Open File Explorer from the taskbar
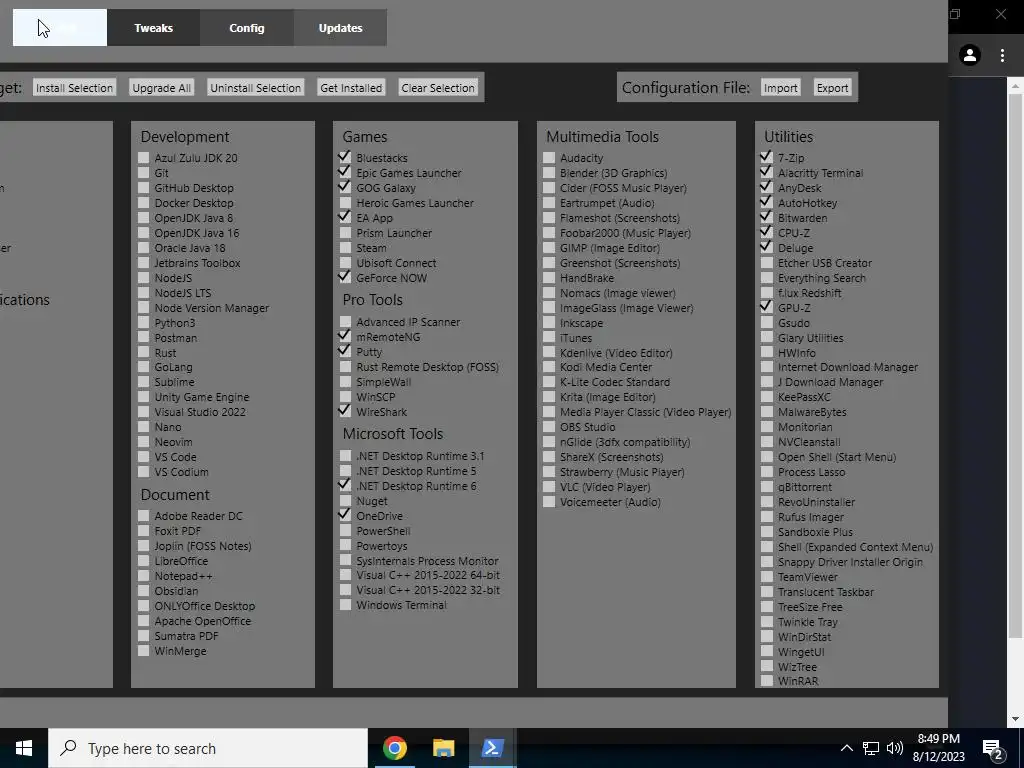Viewport: 1024px width, 768px height. pyautogui.click(x=443, y=748)
